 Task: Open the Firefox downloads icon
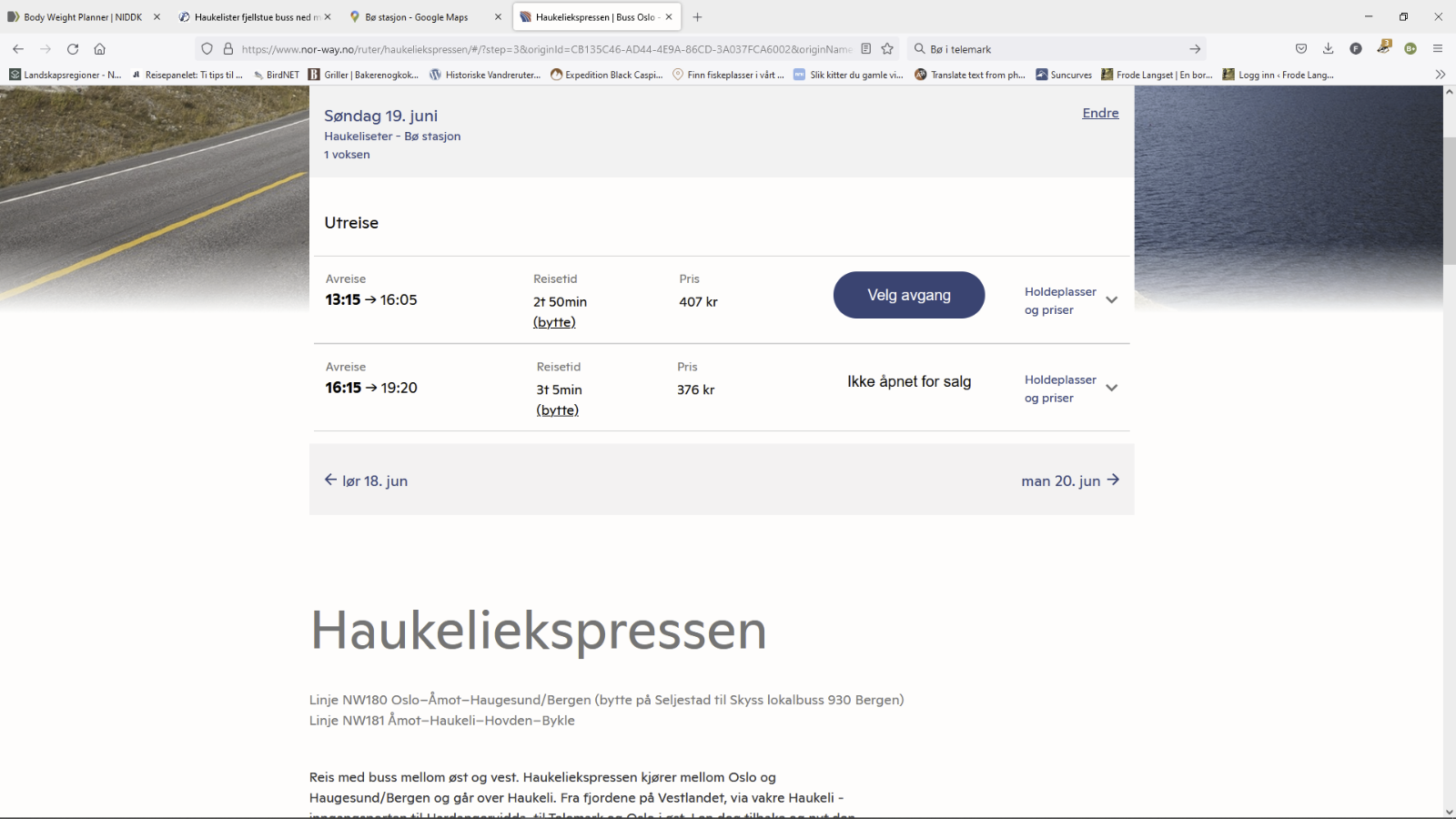click(x=1329, y=49)
